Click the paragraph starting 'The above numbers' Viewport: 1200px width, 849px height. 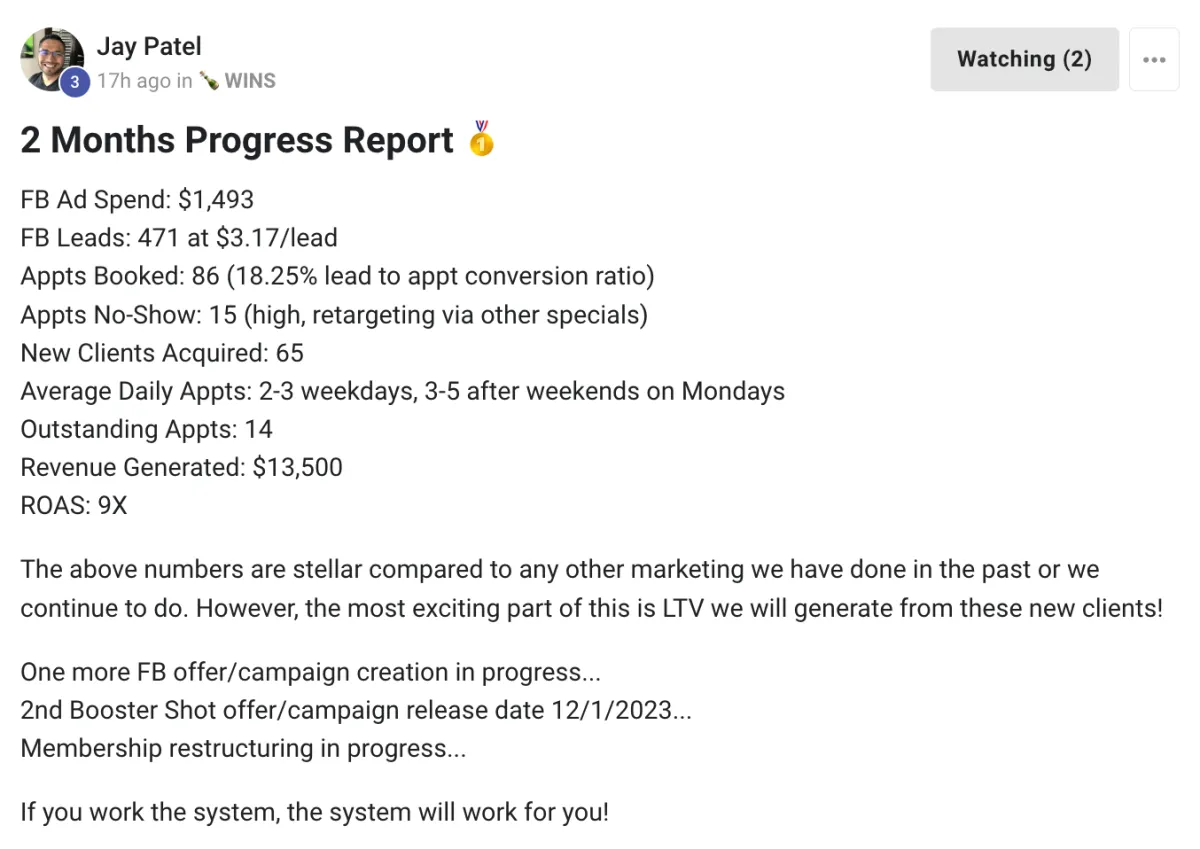[x=592, y=589]
